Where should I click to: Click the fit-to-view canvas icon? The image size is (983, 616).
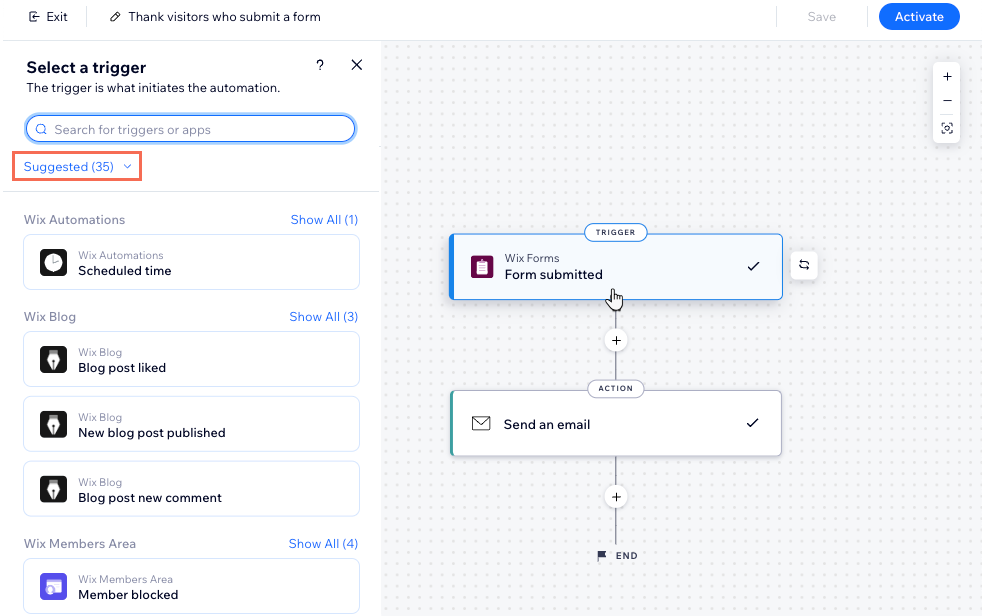pyautogui.click(x=947, y=128)
